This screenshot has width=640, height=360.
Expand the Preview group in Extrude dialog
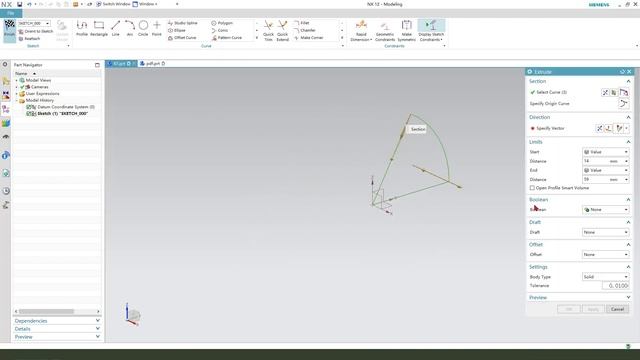(628, 298)
